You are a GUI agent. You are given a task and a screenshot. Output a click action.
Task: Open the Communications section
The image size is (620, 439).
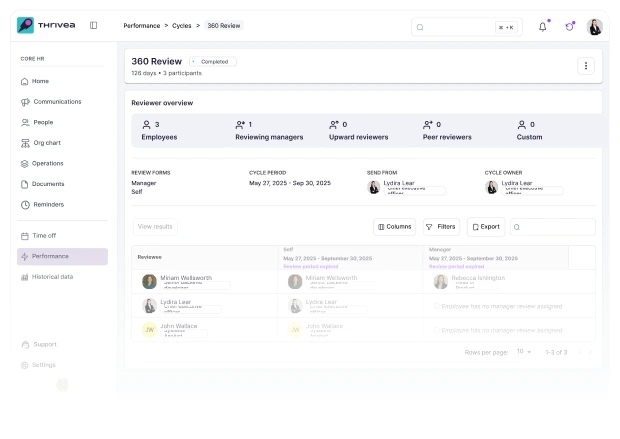(x=57, y=102)
